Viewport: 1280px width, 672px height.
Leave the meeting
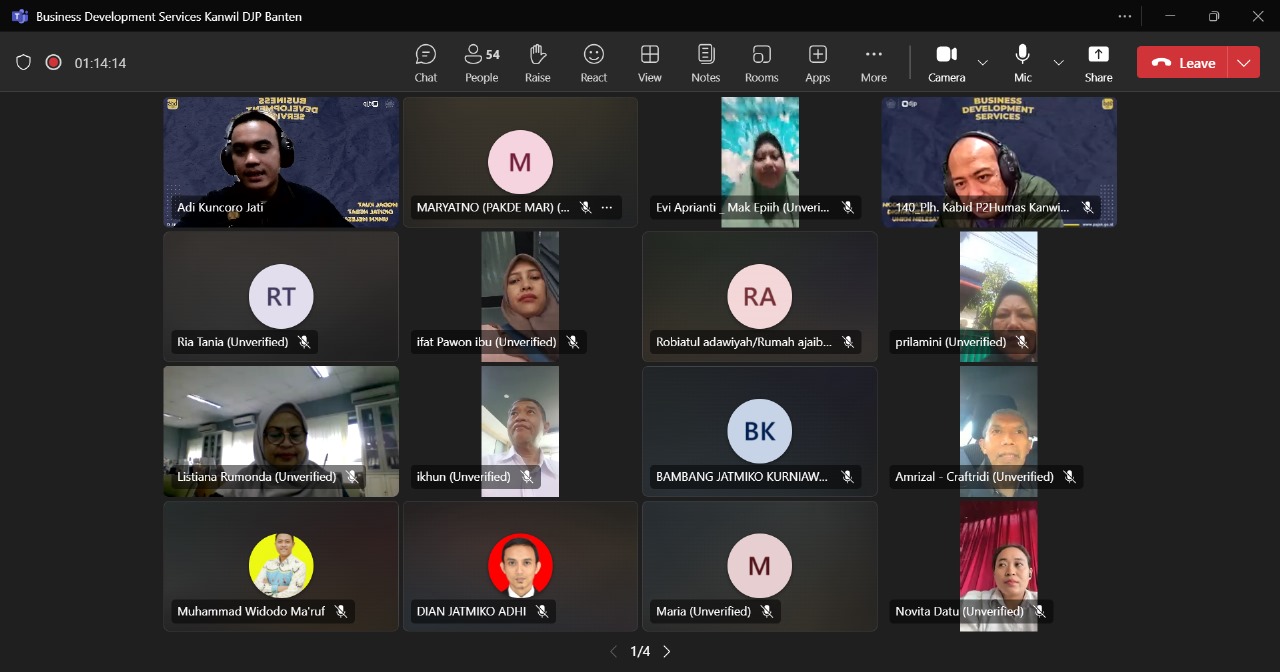point(1183,63)
